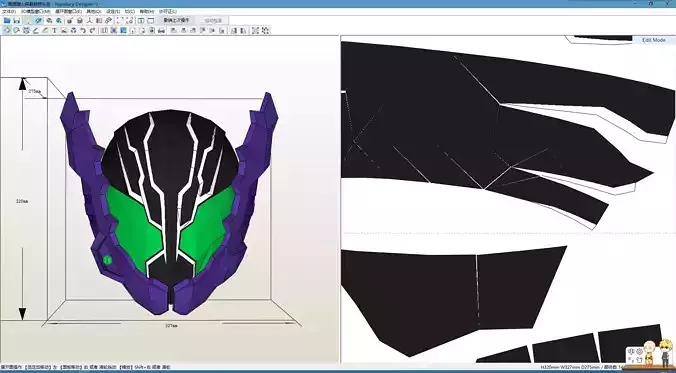Open the 文件(F) menu
This screenshot has width=676, height=373.
tap(9, 11)
